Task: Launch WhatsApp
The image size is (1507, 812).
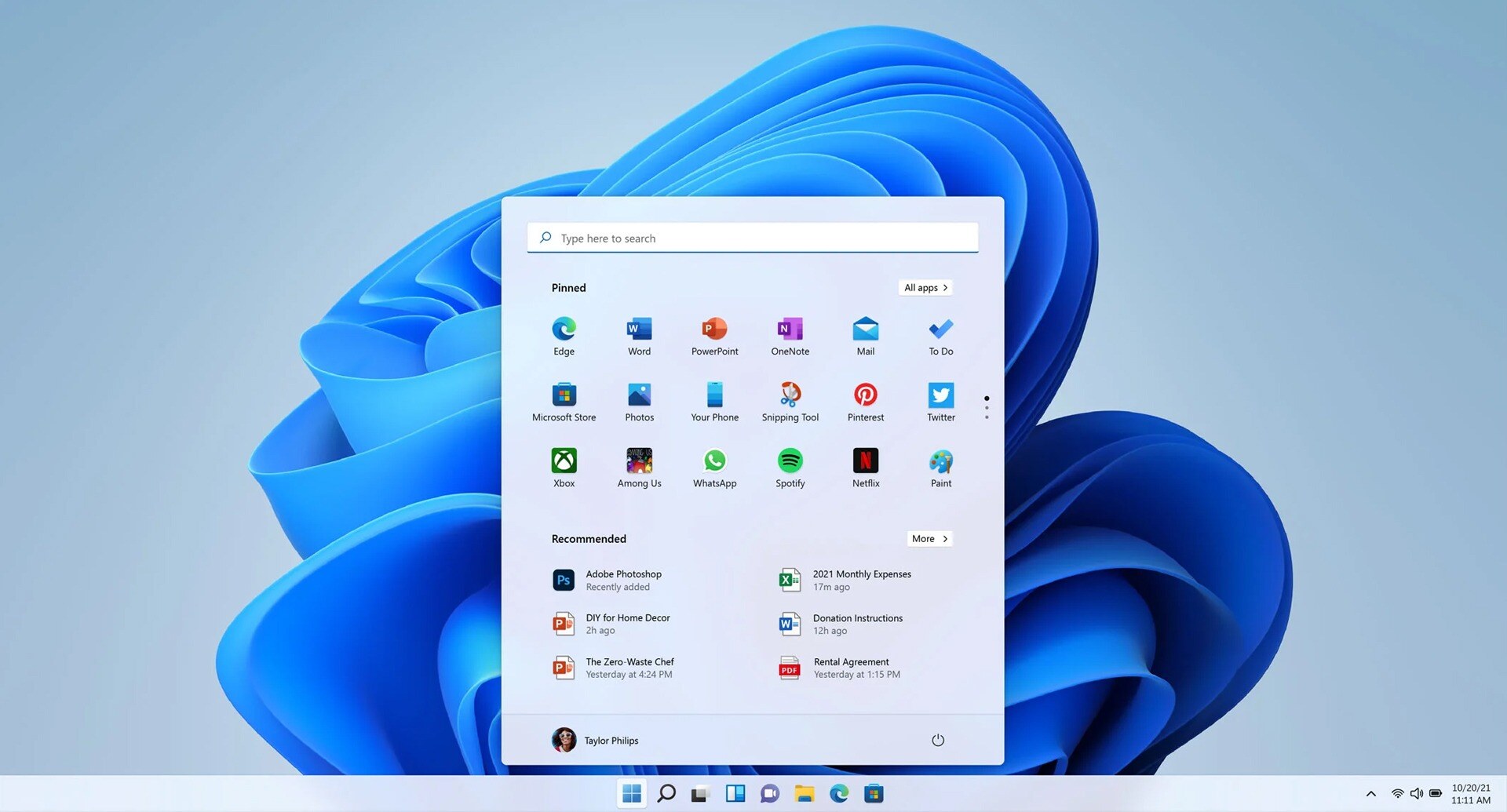Action: 714,468
